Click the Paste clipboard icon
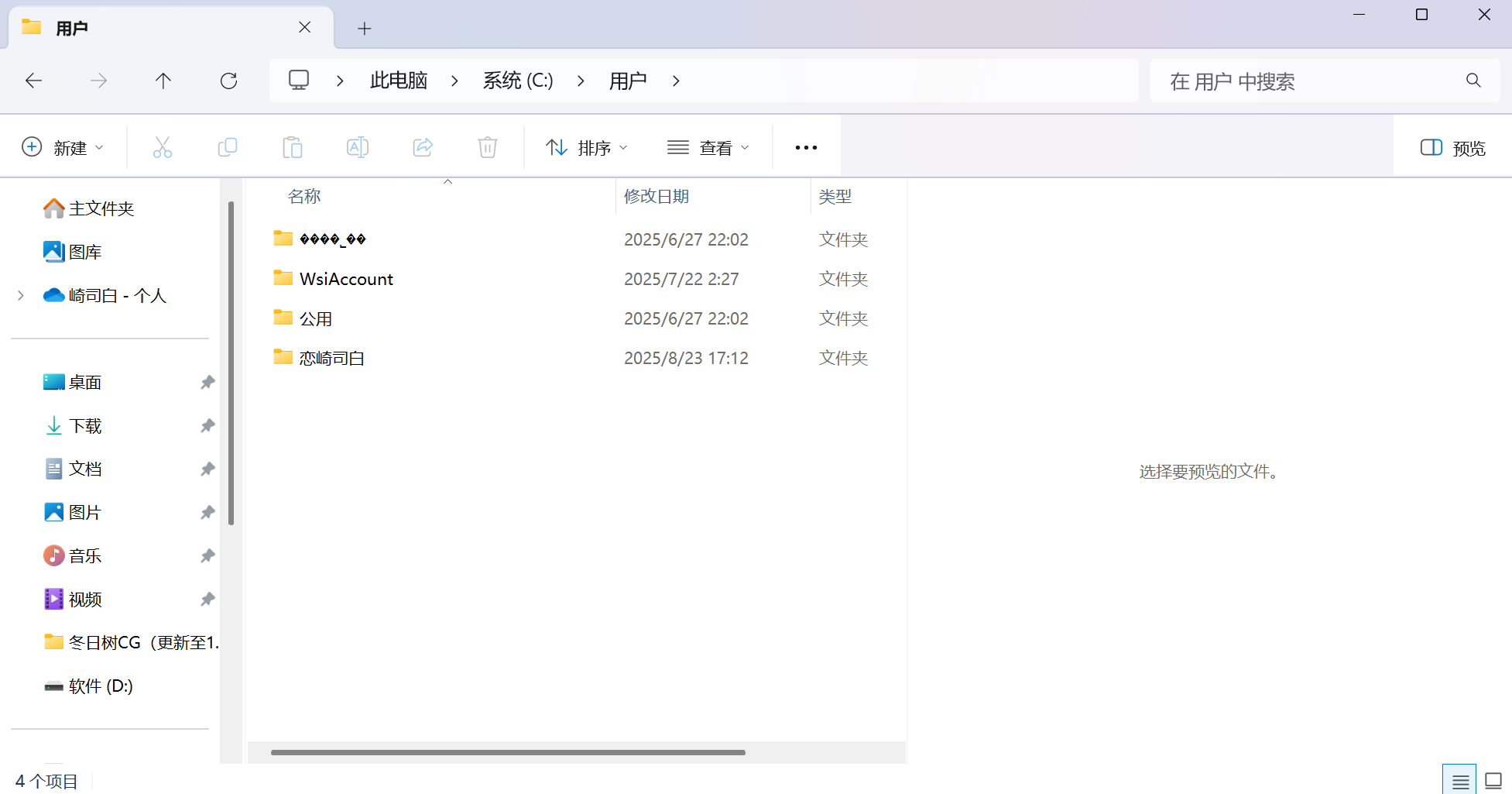1512x794 pixels. click(x=293, y=147)
